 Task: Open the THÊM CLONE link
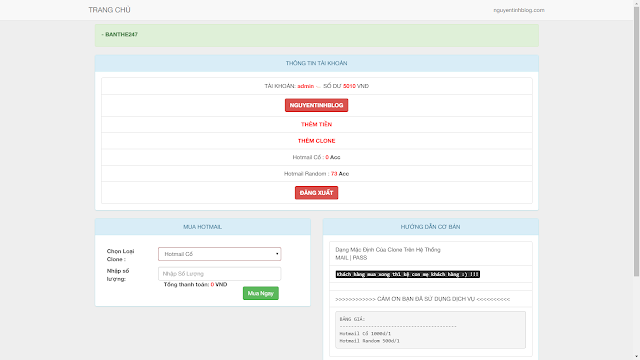(316, 141)
